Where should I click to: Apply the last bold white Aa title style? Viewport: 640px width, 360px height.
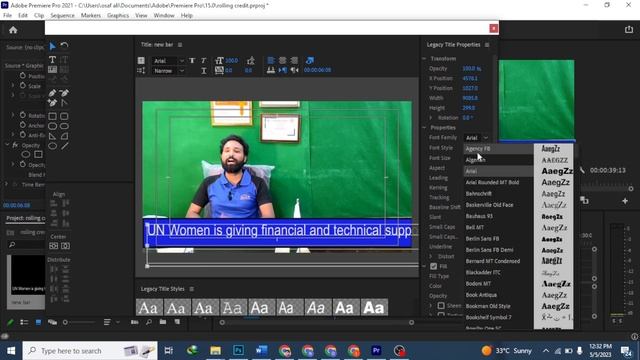pyautogui.click(x=374, y=308)
